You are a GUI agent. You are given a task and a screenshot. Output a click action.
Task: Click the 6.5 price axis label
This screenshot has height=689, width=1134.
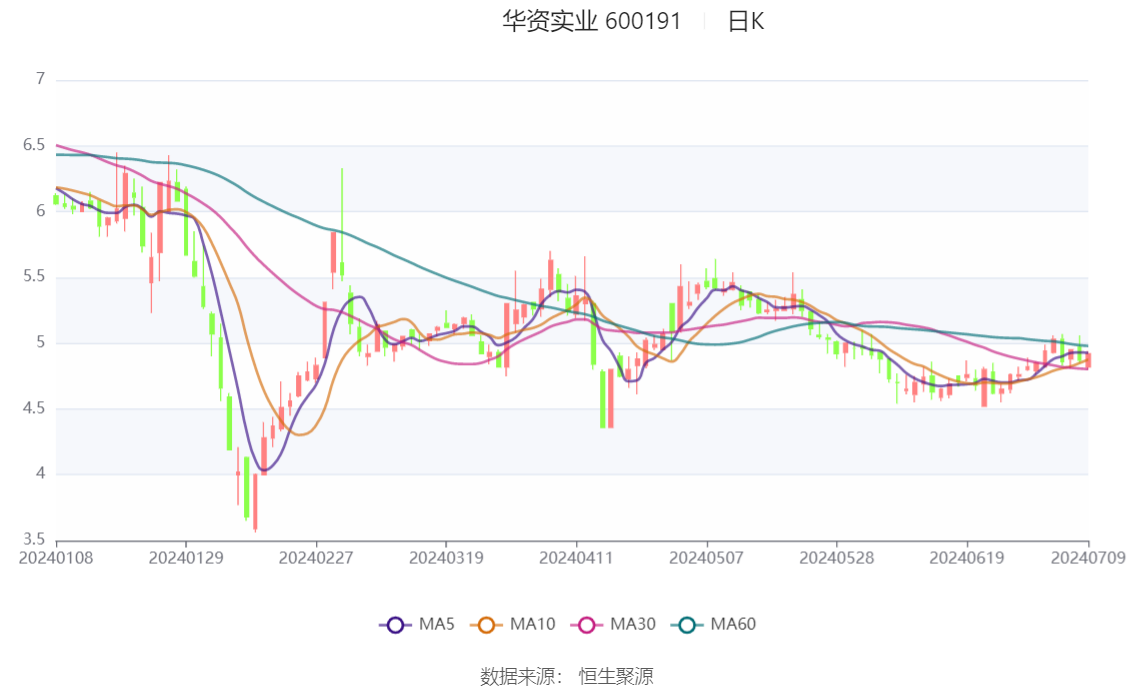[x=34, y=145]
